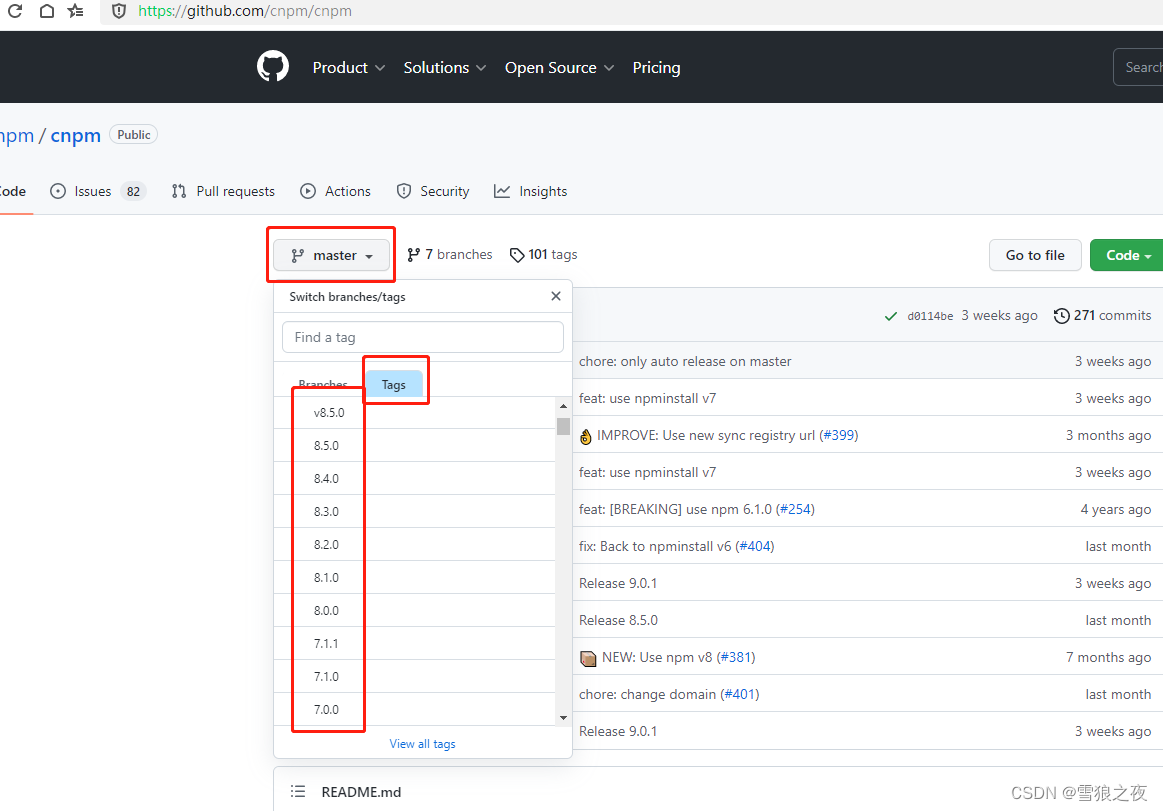The image size is (1163, 811).
Task: Expand the Product menu
Action: coord(349,68)
